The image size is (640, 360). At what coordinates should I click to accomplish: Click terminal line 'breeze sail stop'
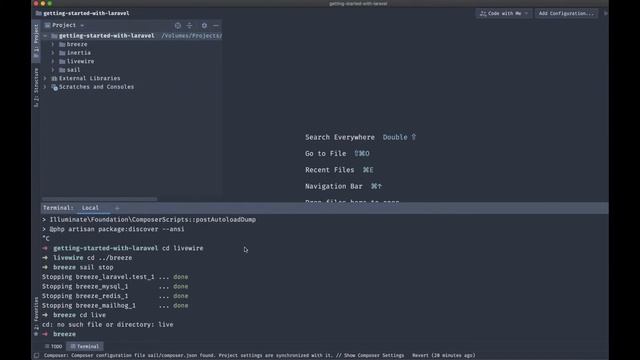78,267
